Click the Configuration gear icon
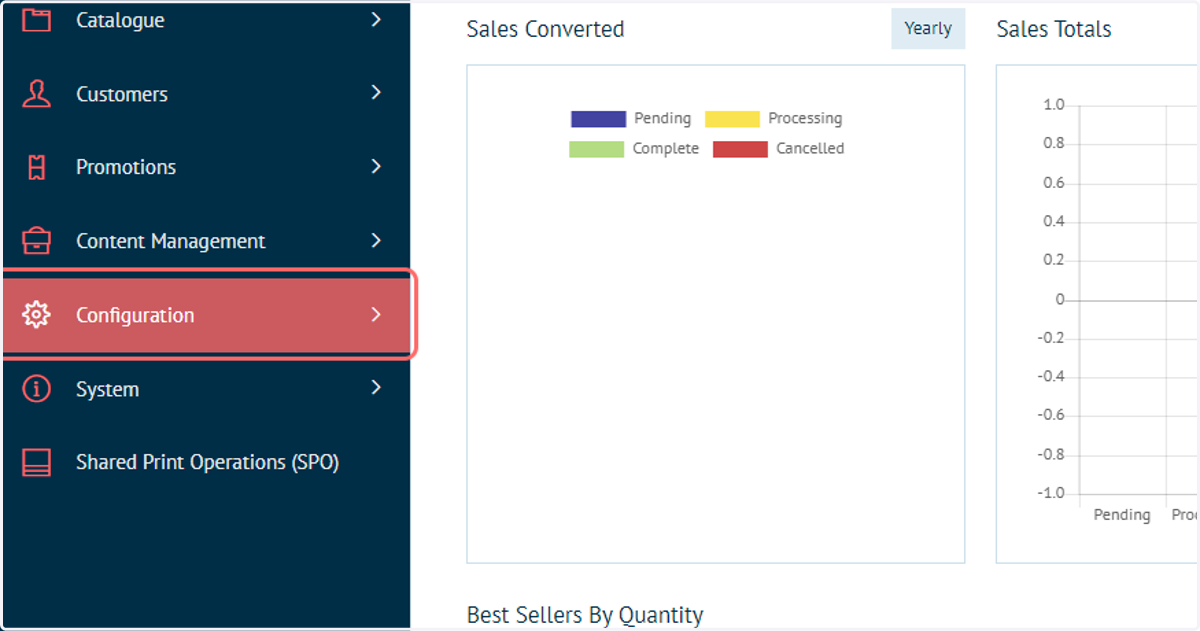The image size is (1200, 631). pos(37,315)
